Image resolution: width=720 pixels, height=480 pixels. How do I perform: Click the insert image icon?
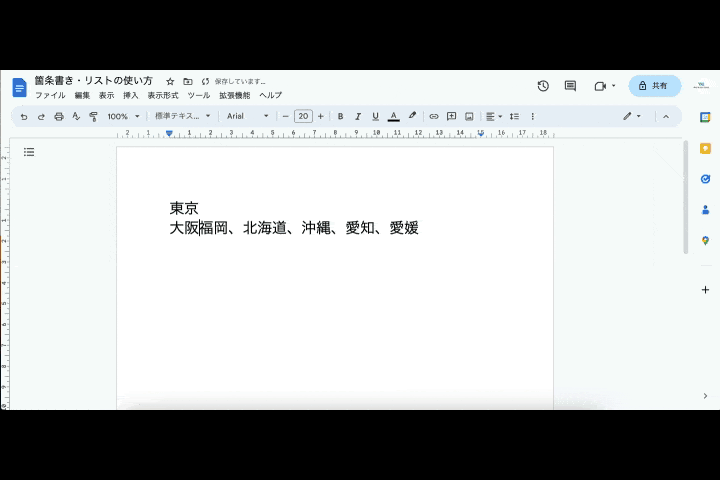click(x=469, y=116)
